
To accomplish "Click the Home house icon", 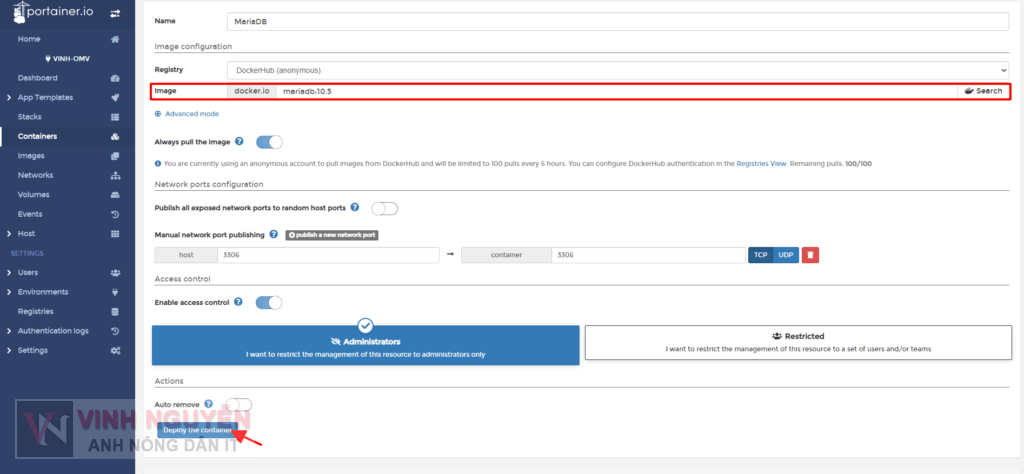I will tap(115, 39).
